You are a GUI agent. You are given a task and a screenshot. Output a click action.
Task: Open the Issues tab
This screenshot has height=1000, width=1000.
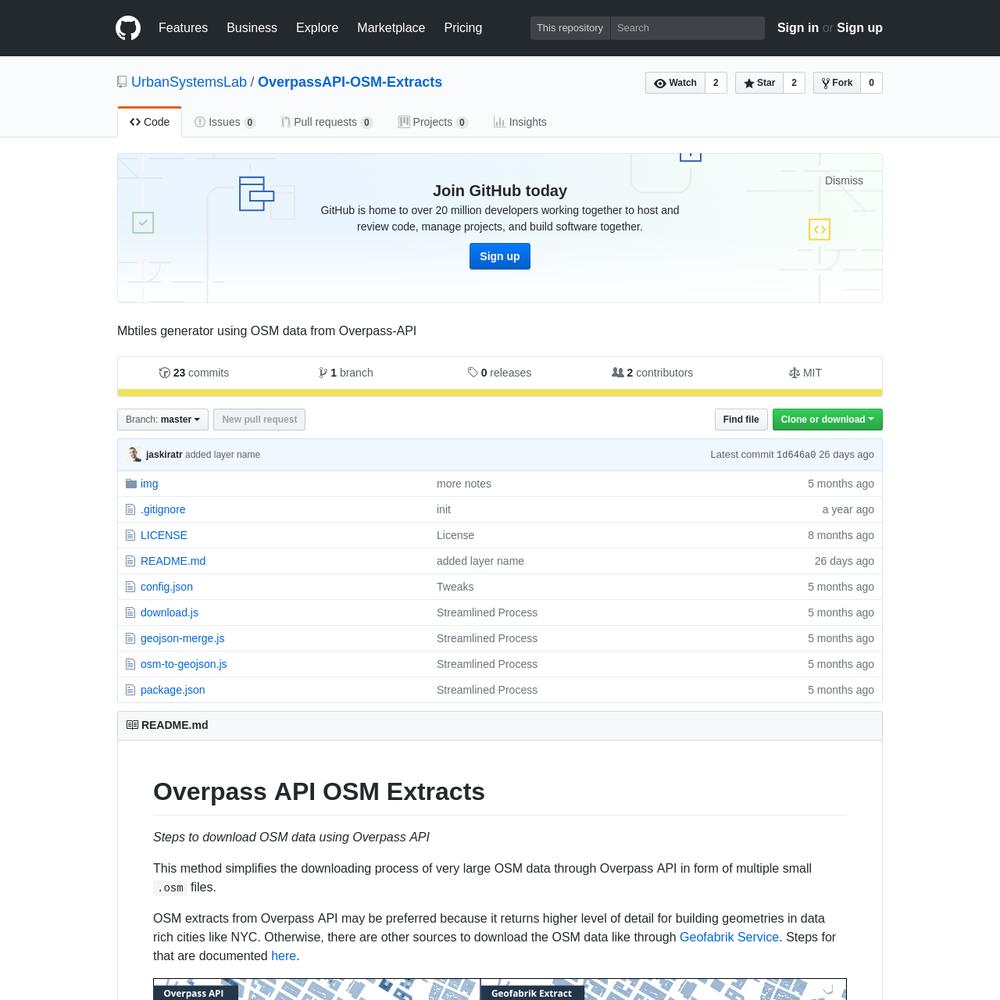[224, 122]
